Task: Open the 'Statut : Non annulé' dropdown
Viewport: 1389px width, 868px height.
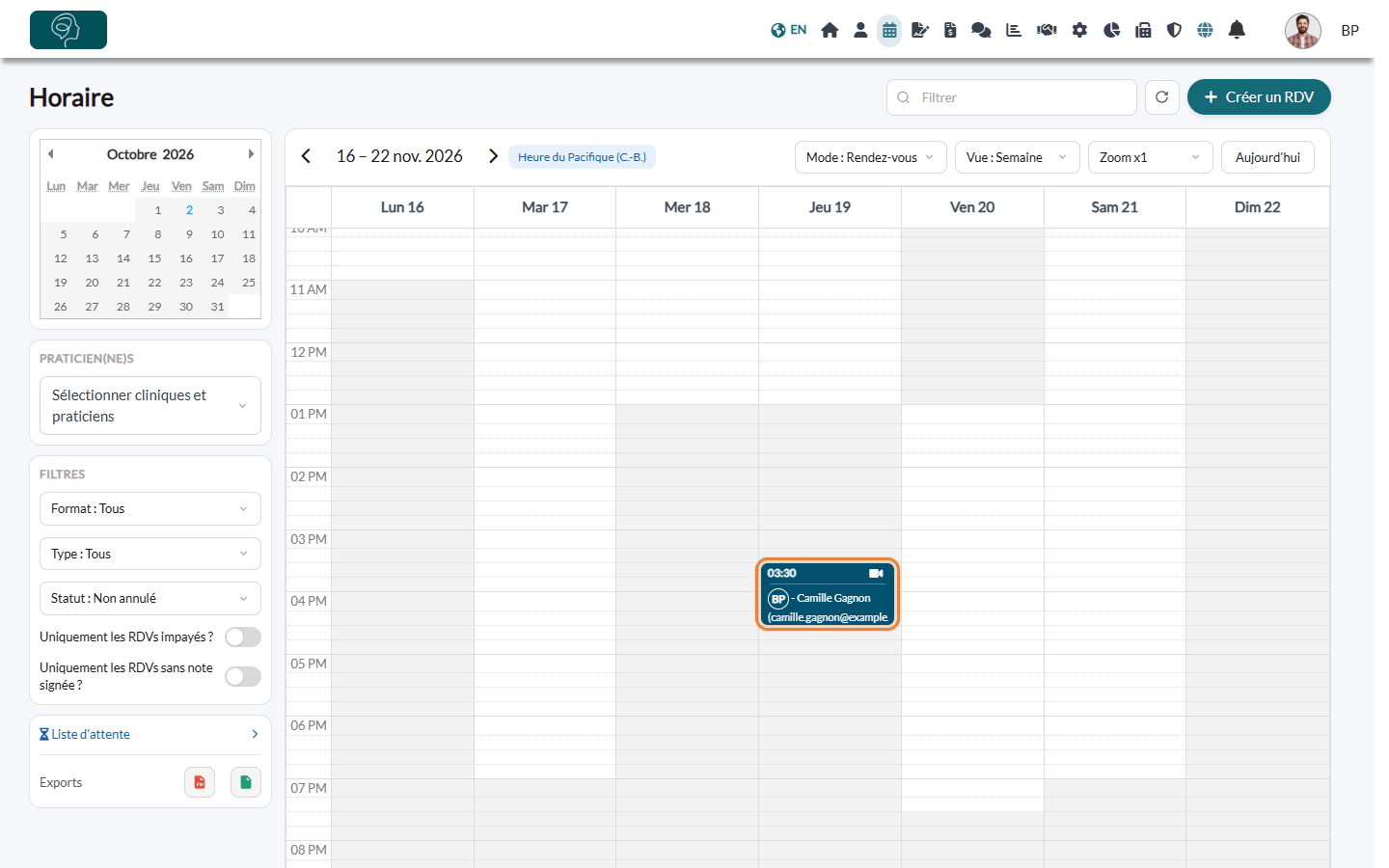Action: click(x=150, y=599)
